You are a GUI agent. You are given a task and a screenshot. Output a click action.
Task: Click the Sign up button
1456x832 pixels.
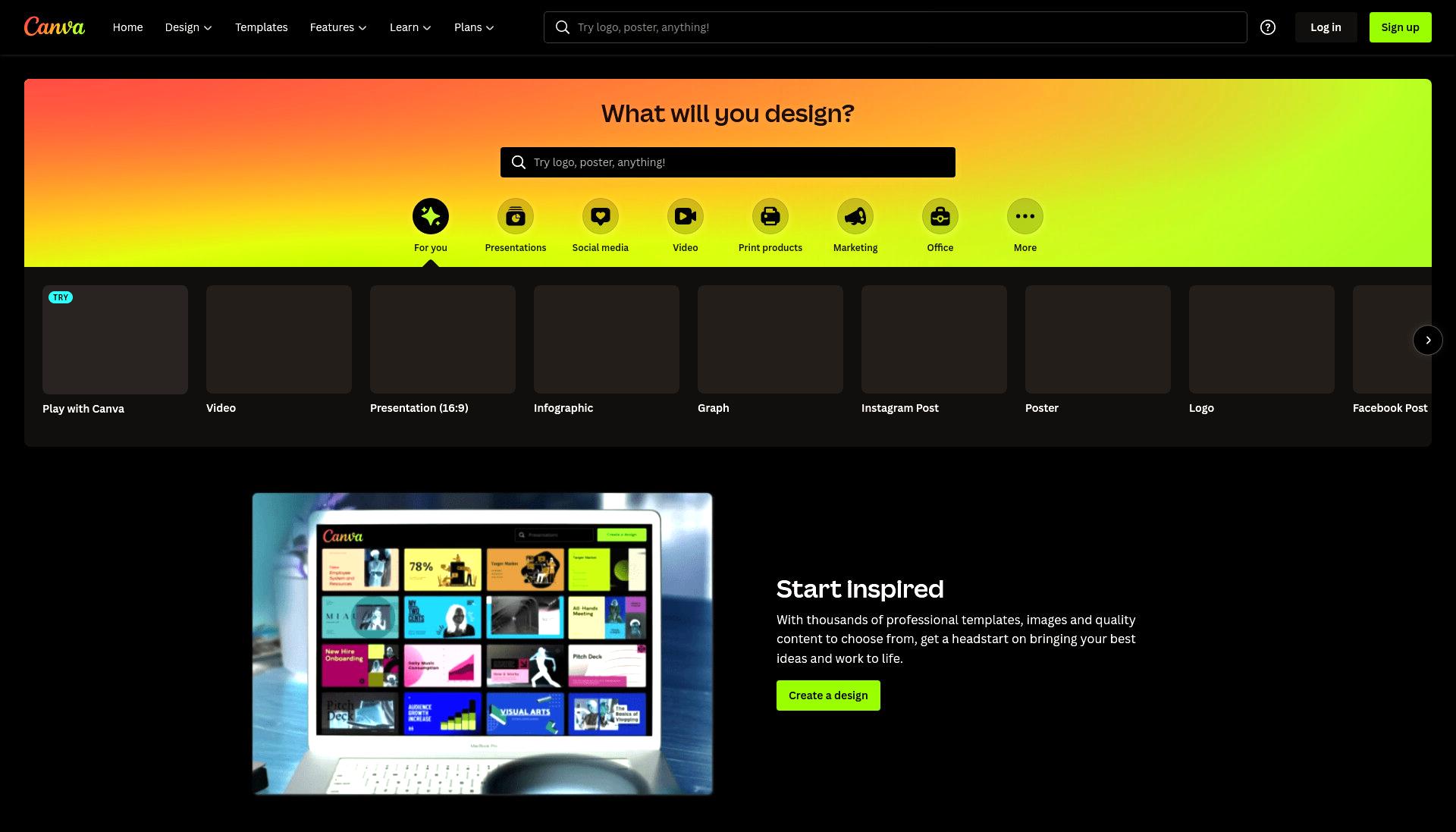pyautogui.click(x=1400, y=27)
